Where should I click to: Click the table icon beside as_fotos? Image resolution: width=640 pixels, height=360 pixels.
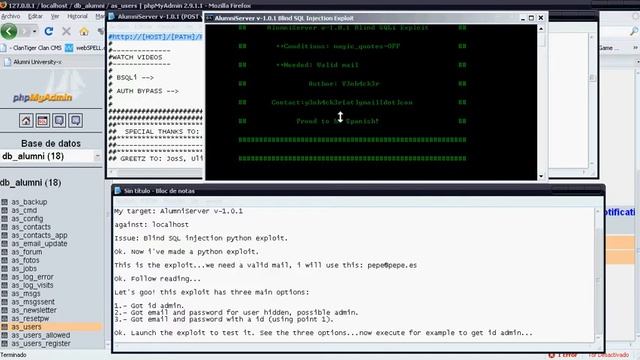4,260
